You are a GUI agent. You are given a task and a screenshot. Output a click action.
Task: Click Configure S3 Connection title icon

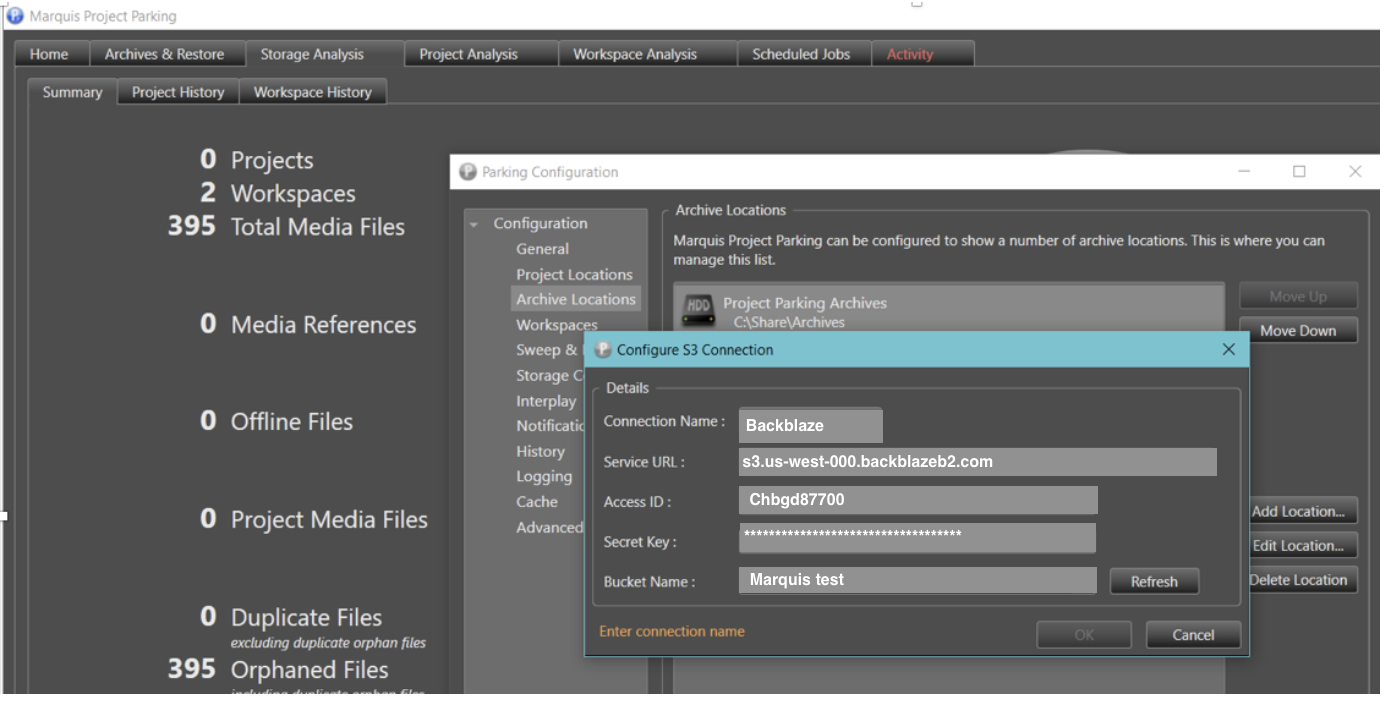603,350
